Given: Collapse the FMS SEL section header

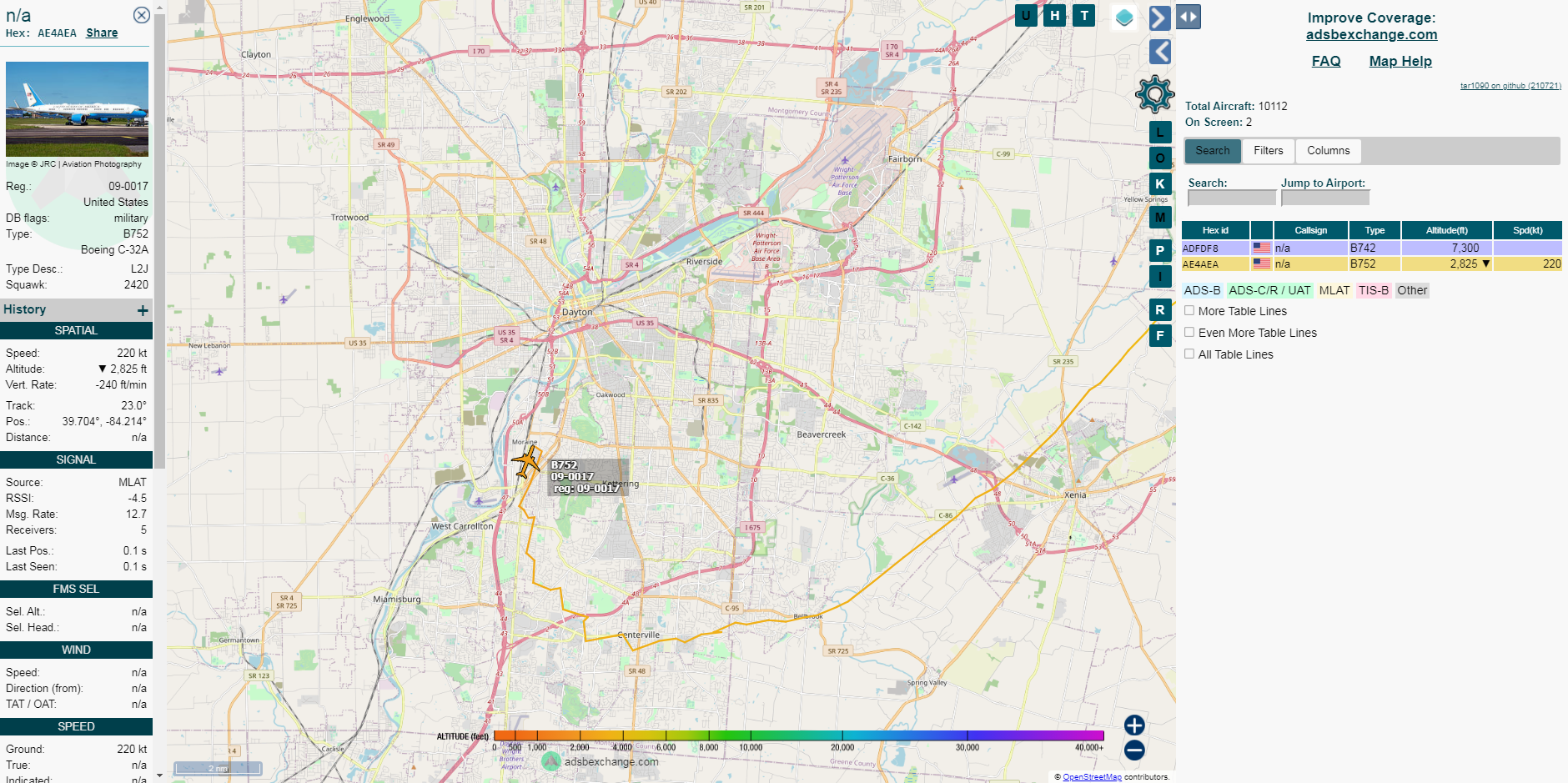Looking at the screenshot, I should click(x=76, y=590).
